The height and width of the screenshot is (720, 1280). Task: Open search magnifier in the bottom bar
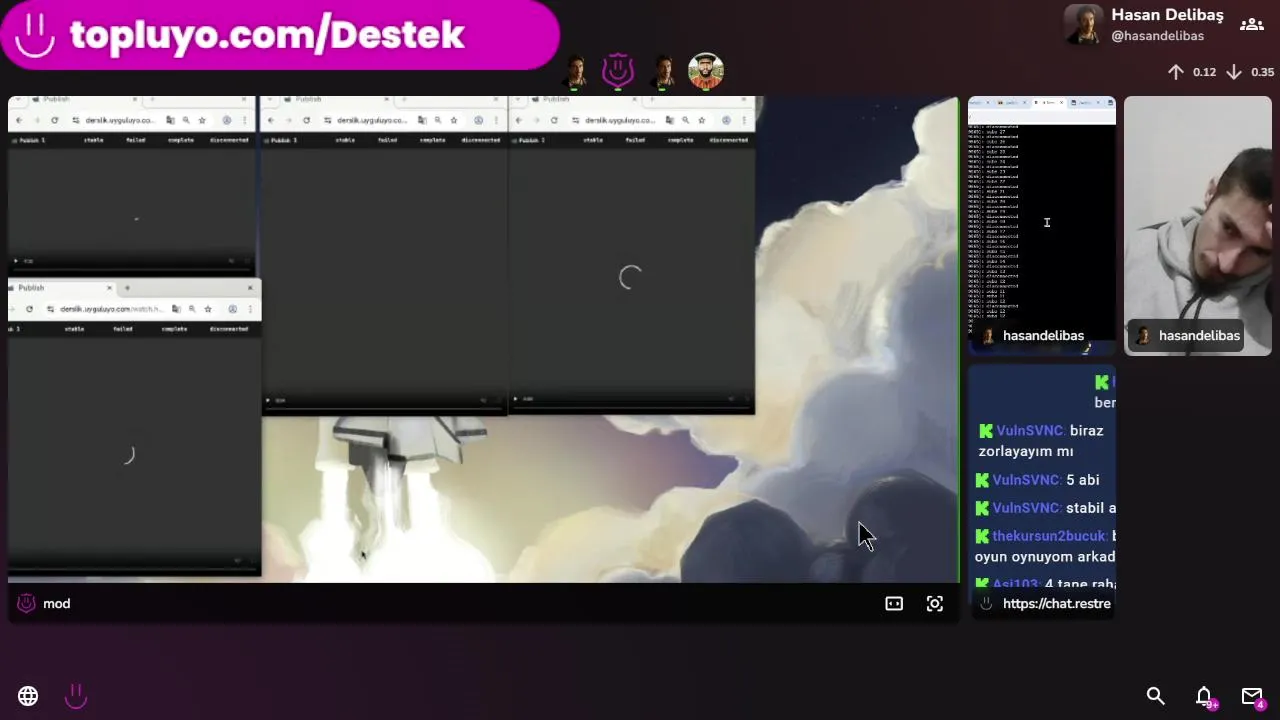point(1156,696)
